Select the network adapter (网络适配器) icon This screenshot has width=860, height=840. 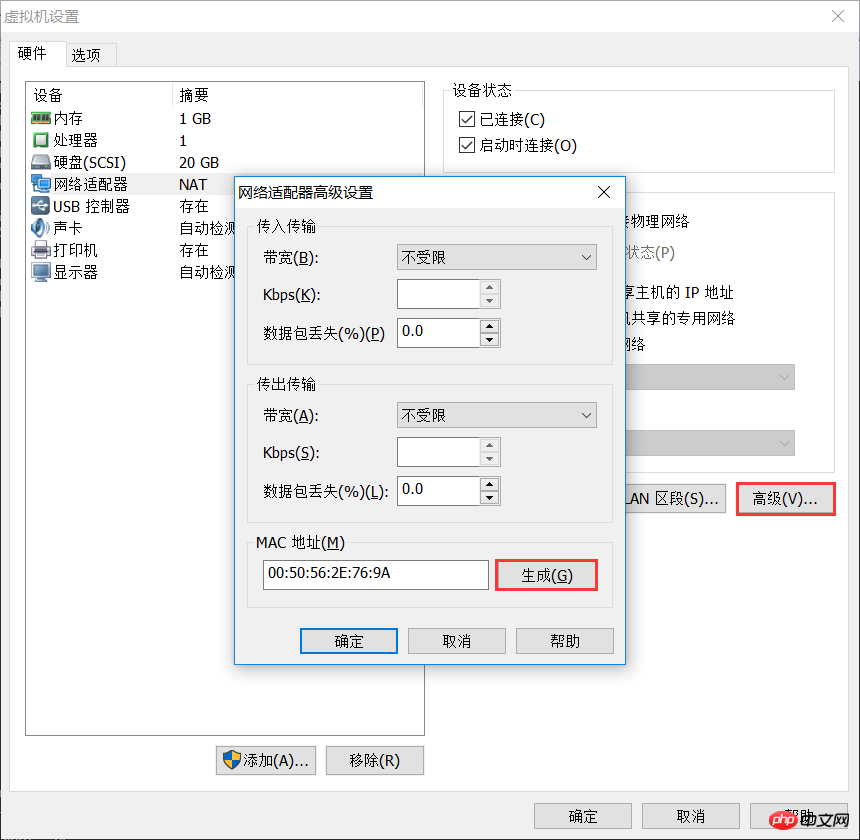tap(41, 184)
